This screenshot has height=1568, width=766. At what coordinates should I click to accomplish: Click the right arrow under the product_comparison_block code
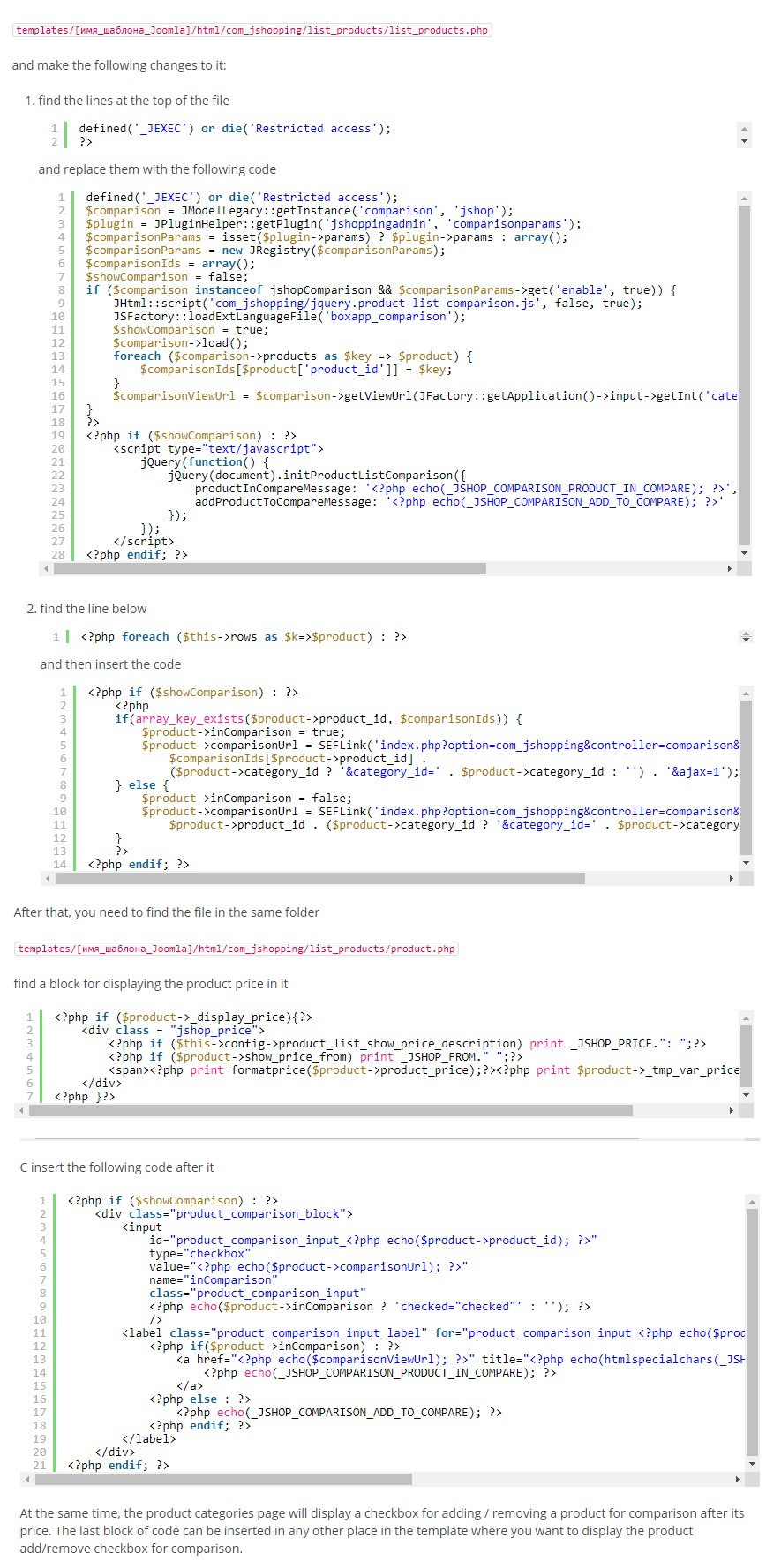click(x=737, y=1479)
